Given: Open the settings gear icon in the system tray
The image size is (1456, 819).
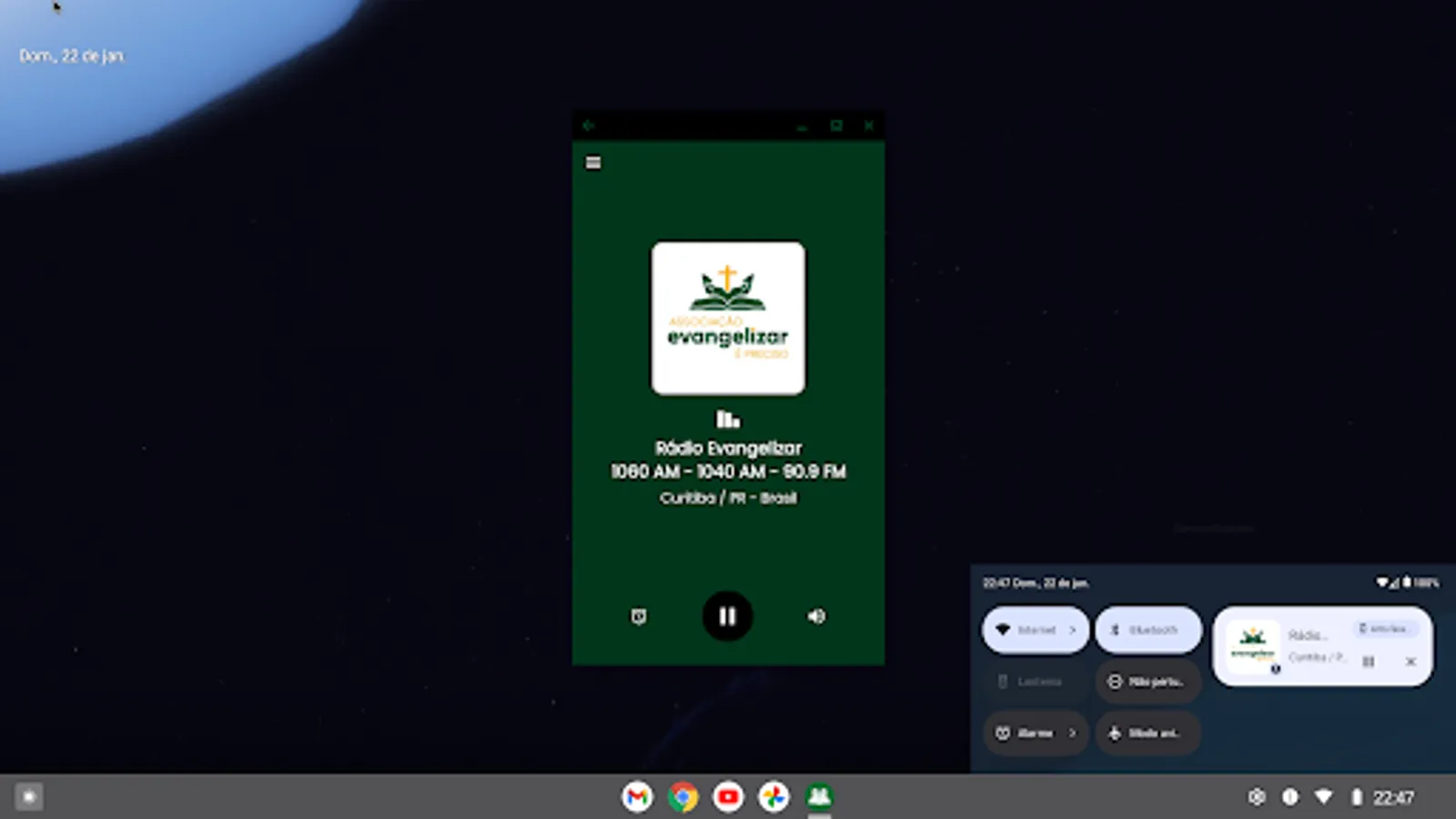Looking at the screenshot, I should point(1257,797).
